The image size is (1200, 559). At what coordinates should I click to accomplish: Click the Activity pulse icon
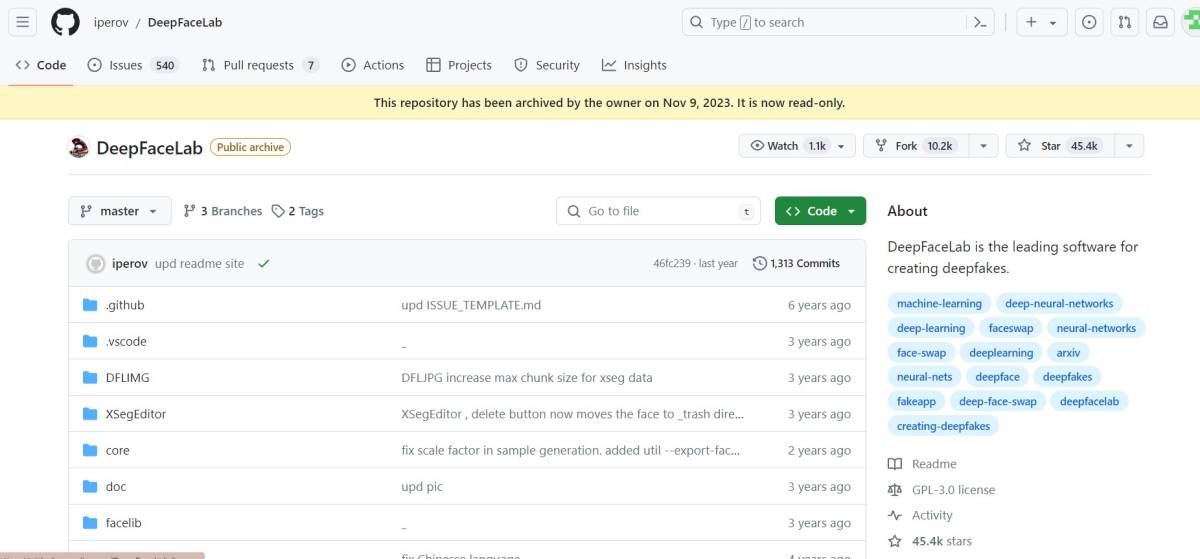point(895,515)
